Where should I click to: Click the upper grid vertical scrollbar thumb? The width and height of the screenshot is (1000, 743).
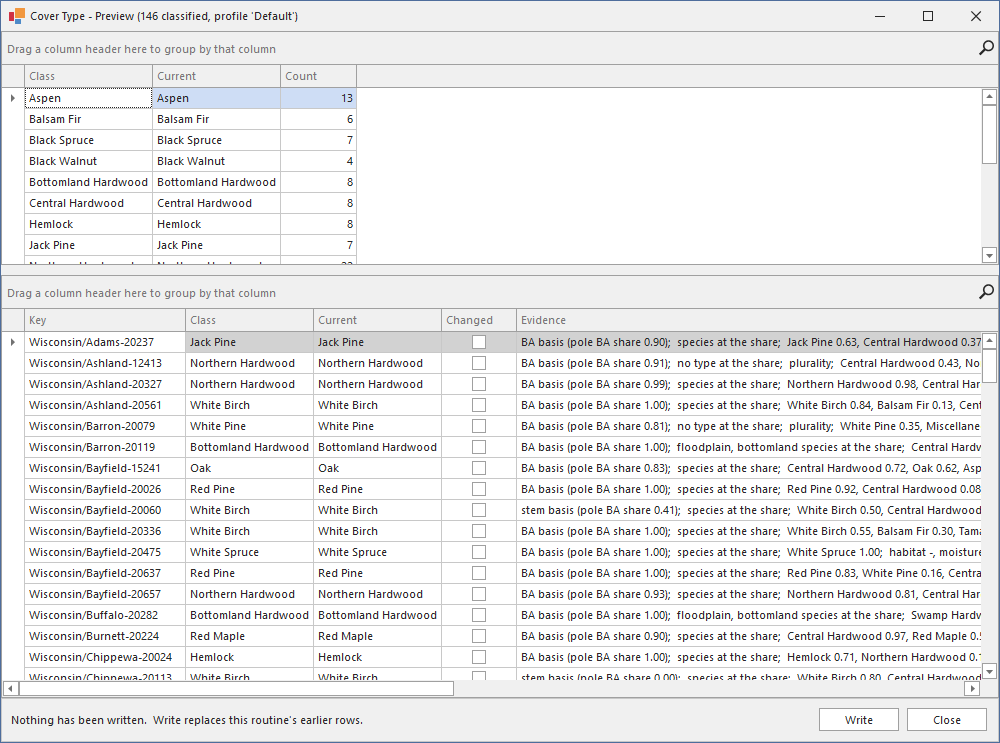[x=989, y=135]
